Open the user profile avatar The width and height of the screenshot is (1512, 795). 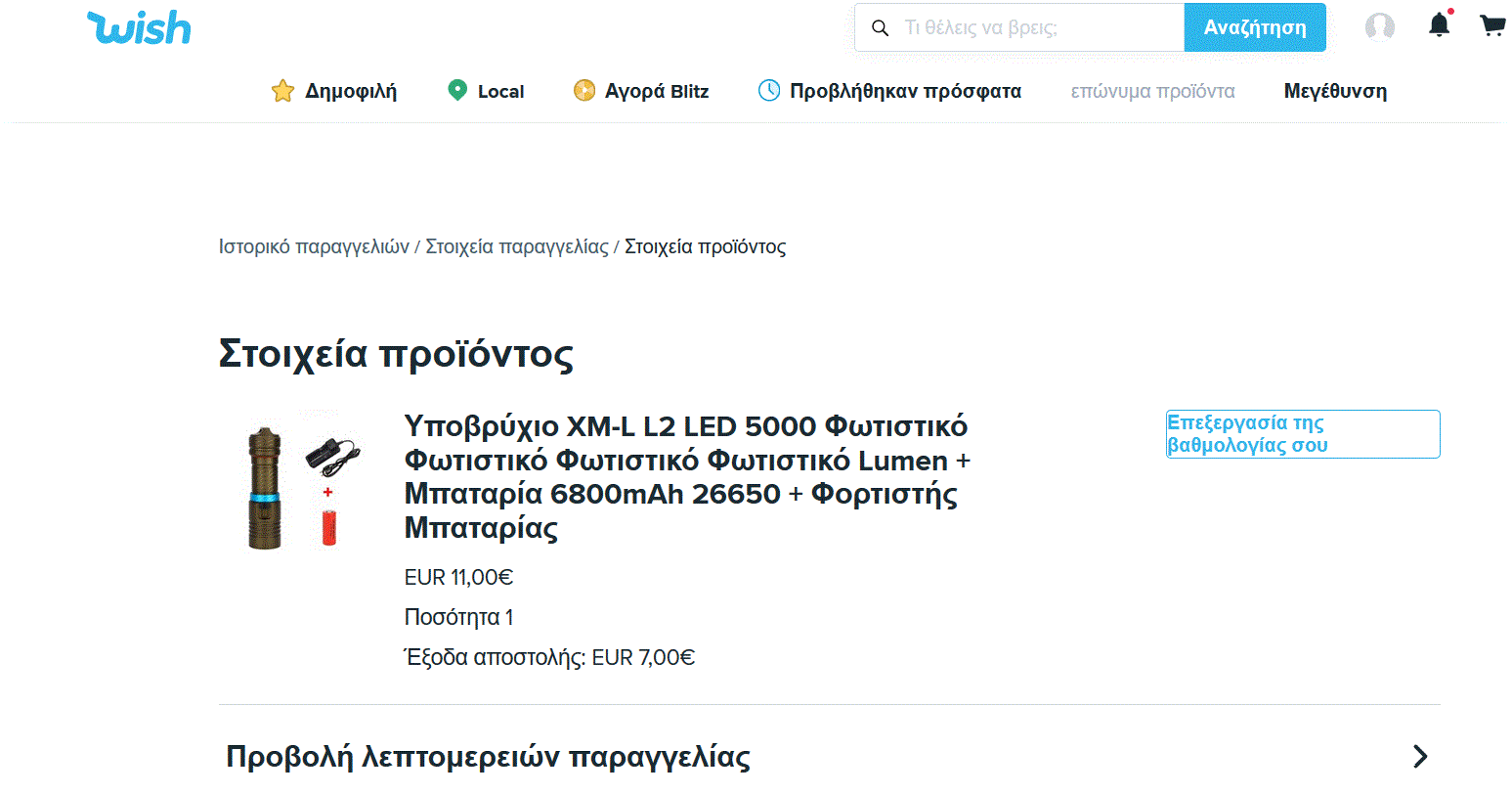(x=1379, y=26)
